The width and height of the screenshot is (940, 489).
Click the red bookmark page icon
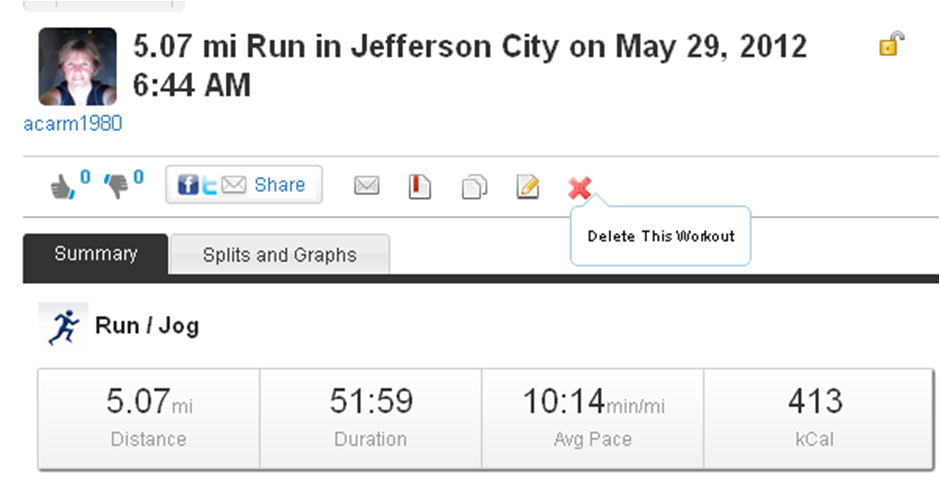420,186
